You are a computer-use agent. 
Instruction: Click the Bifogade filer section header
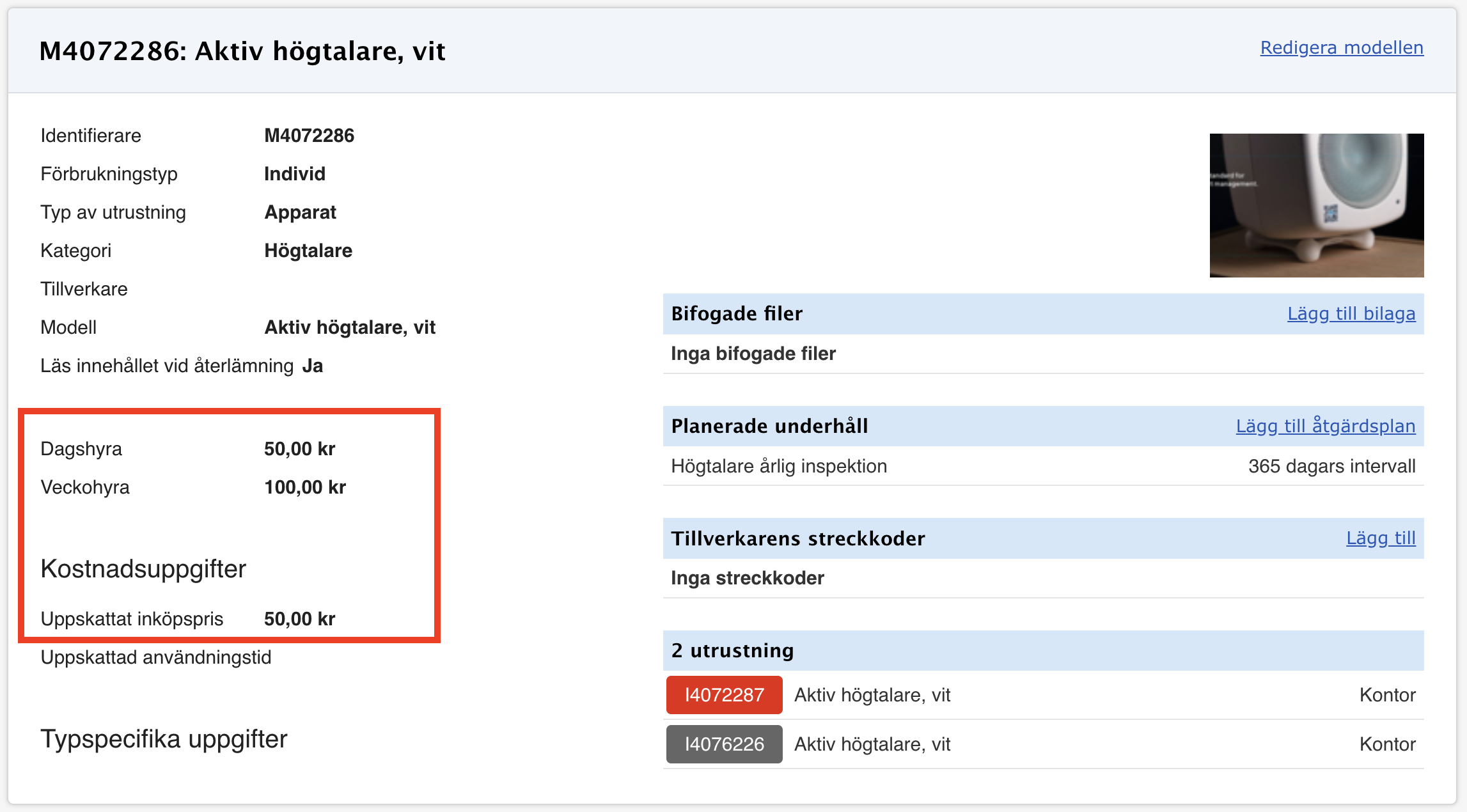737,314
